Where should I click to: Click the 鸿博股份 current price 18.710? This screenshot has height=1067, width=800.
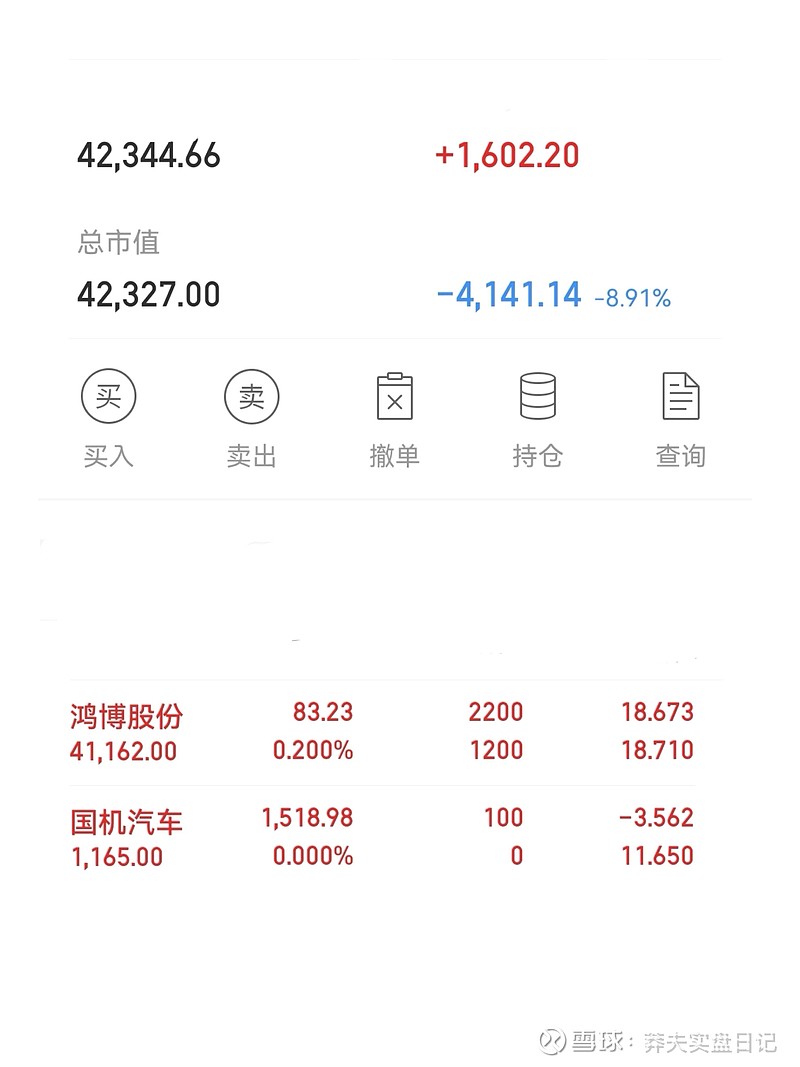[657, 750]
